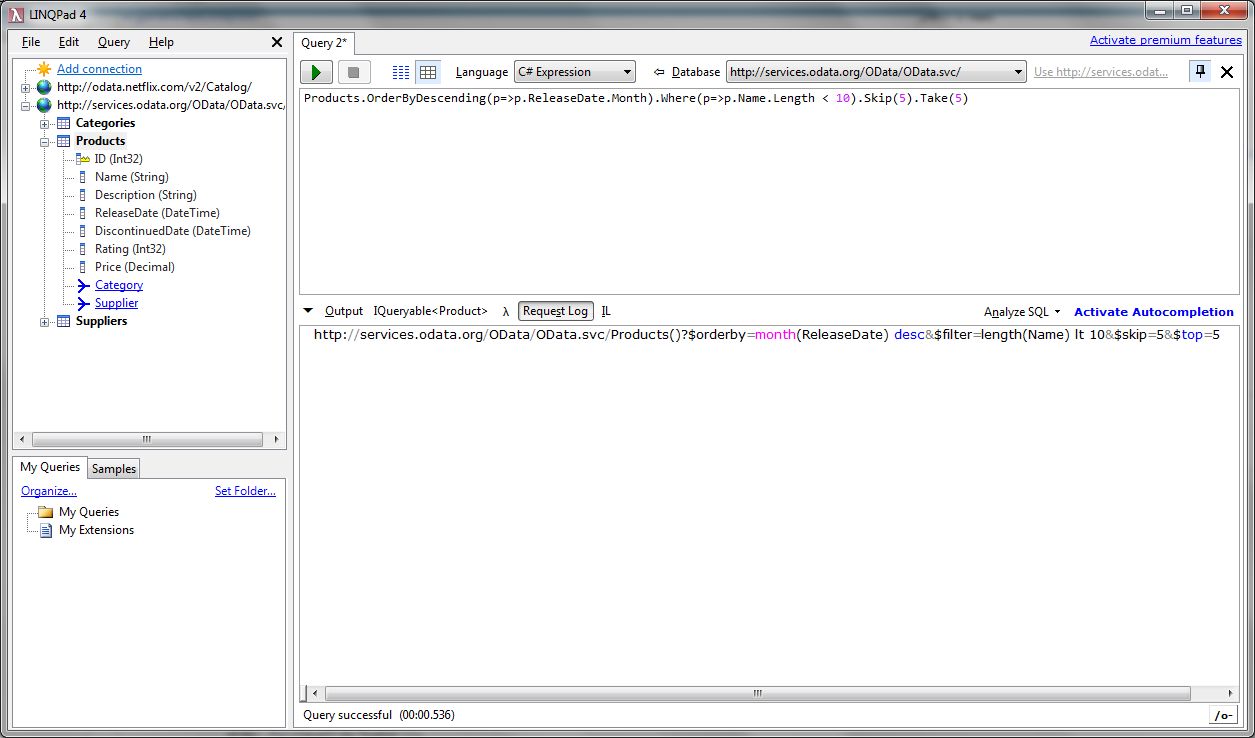Click Activate Autocompletion link
Viewport: 1255px width, 738px height.
coord(1154,312)
